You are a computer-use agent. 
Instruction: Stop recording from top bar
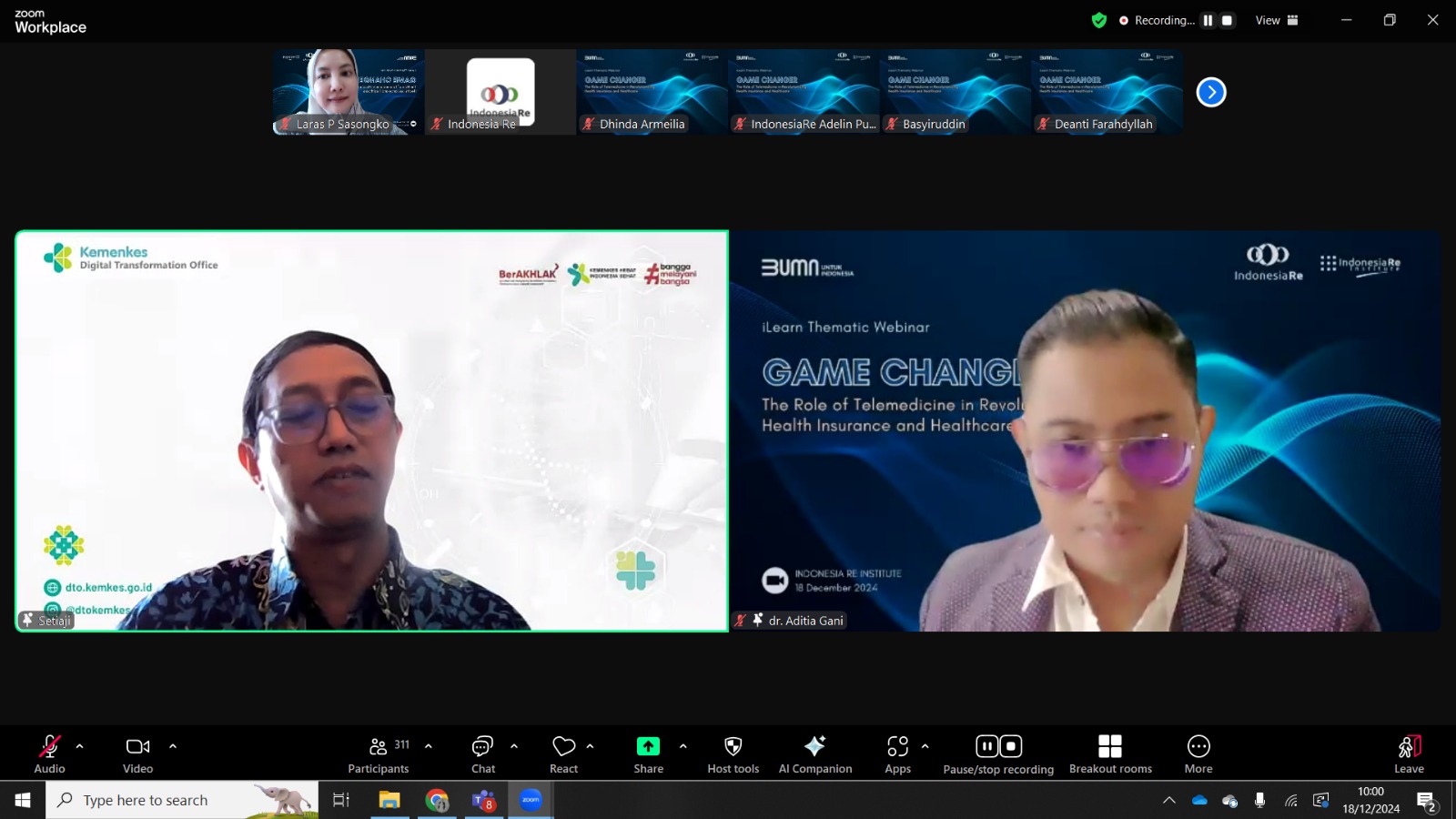[x=1227, y=20]
